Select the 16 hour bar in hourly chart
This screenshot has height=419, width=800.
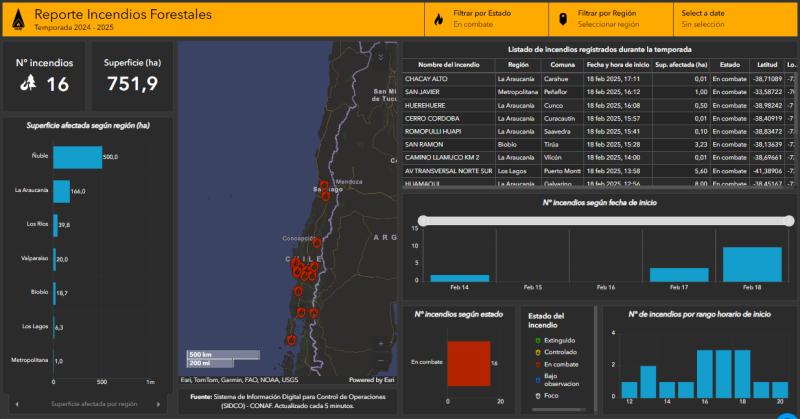(705, 374)
